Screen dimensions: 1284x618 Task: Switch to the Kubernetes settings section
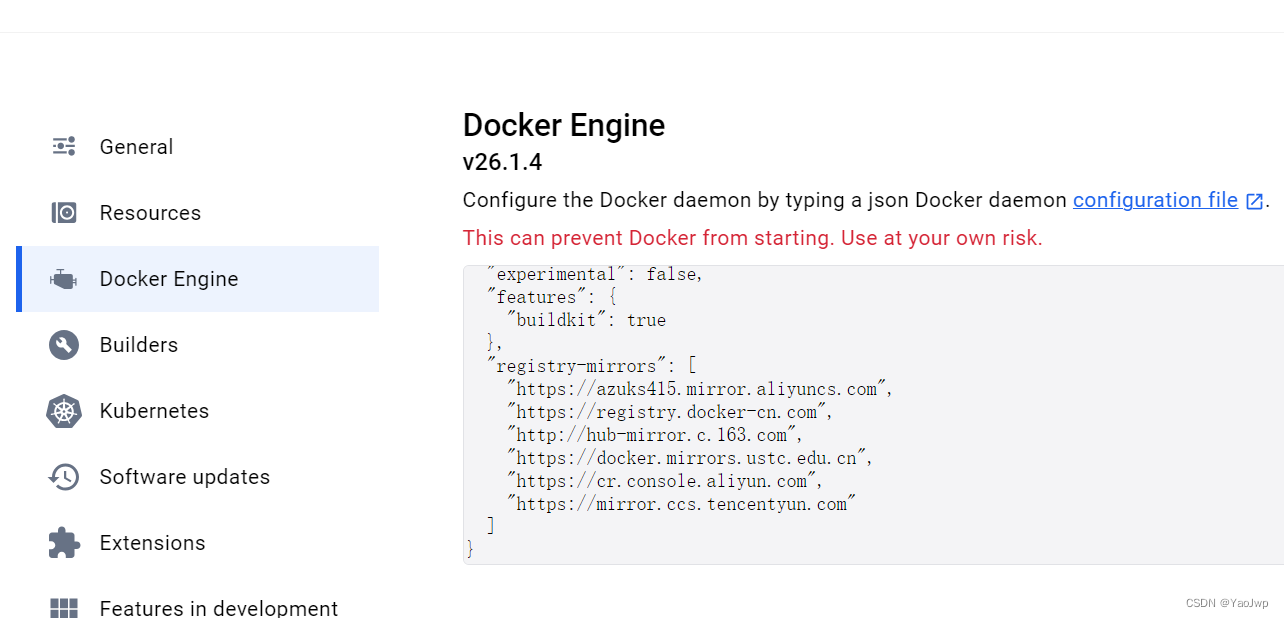coord(154,410)
